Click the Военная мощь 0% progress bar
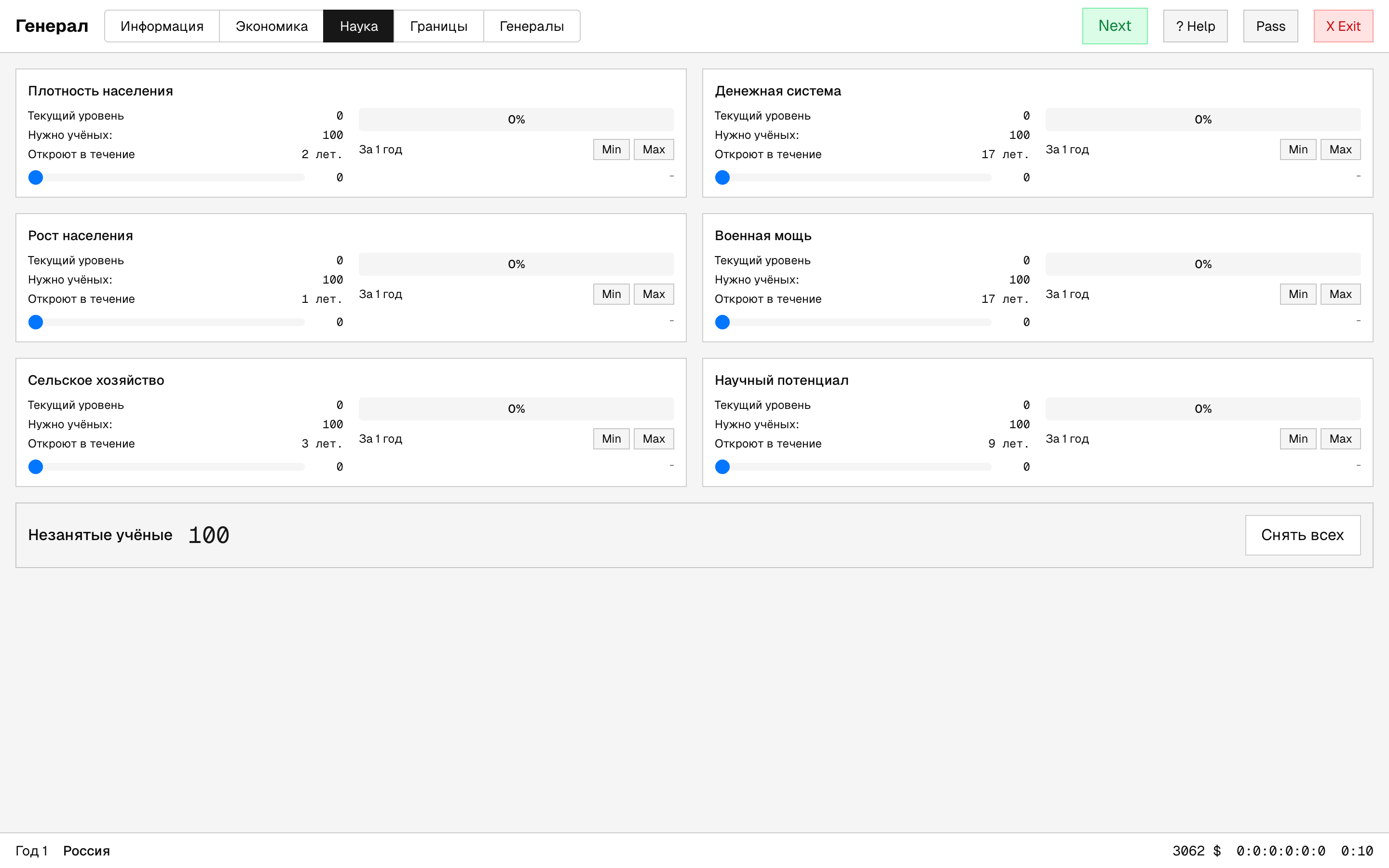1389x868 pixels. pyautogui.click(x=1202, y=264)
